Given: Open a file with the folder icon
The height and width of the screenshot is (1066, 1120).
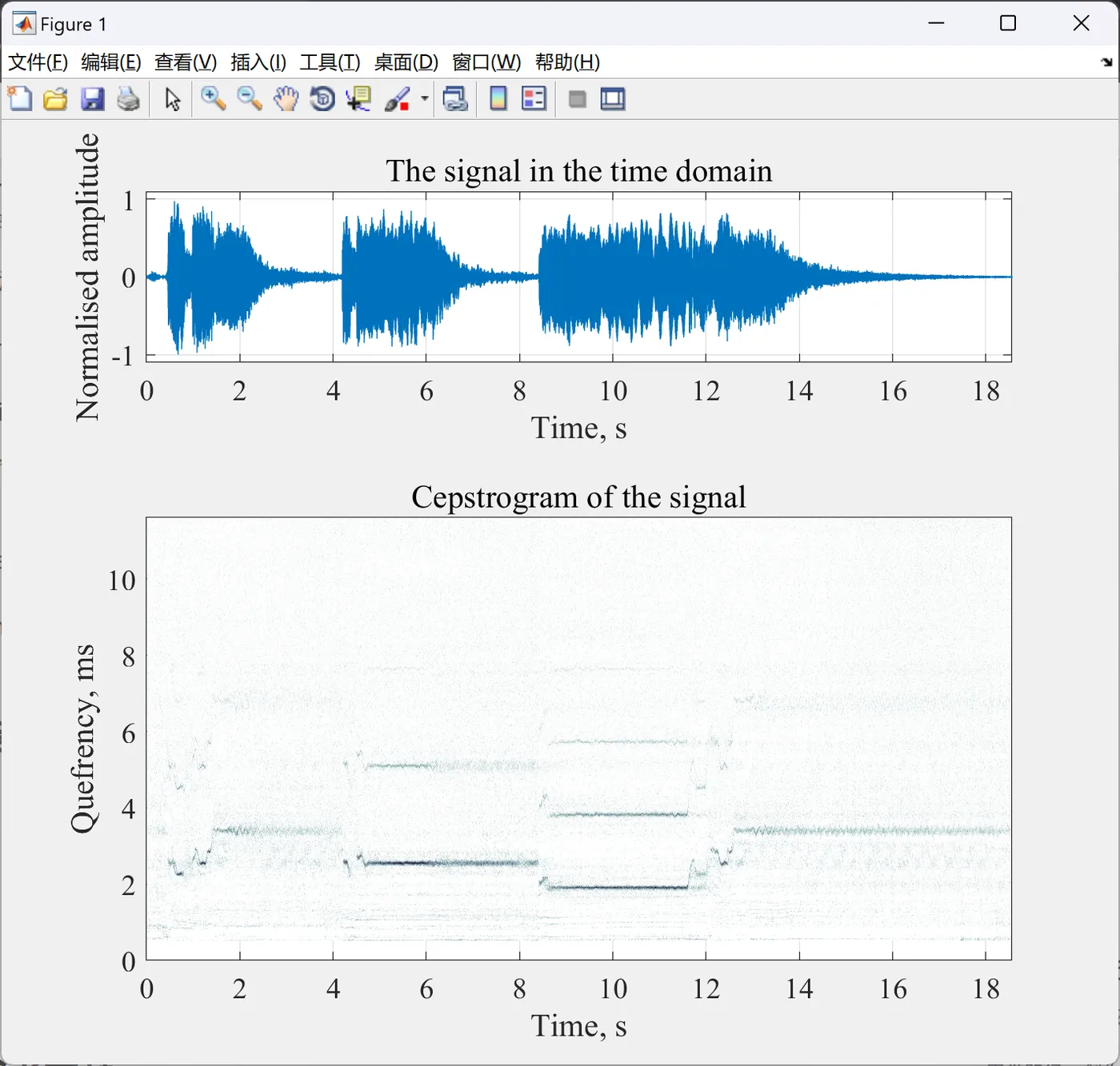Looking at the screenshot, I should pyautogui.click(x=55, y=99).
